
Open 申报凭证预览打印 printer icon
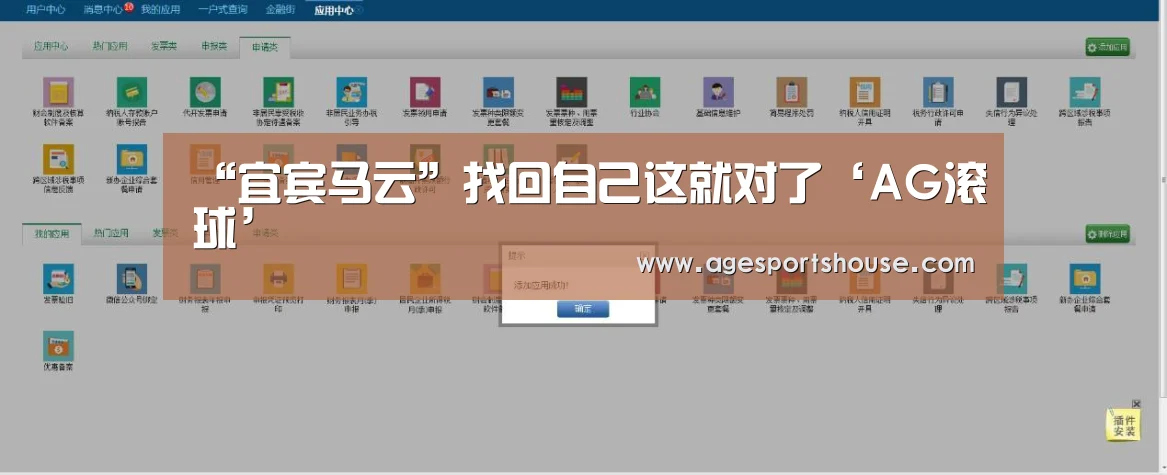[278, 278]
